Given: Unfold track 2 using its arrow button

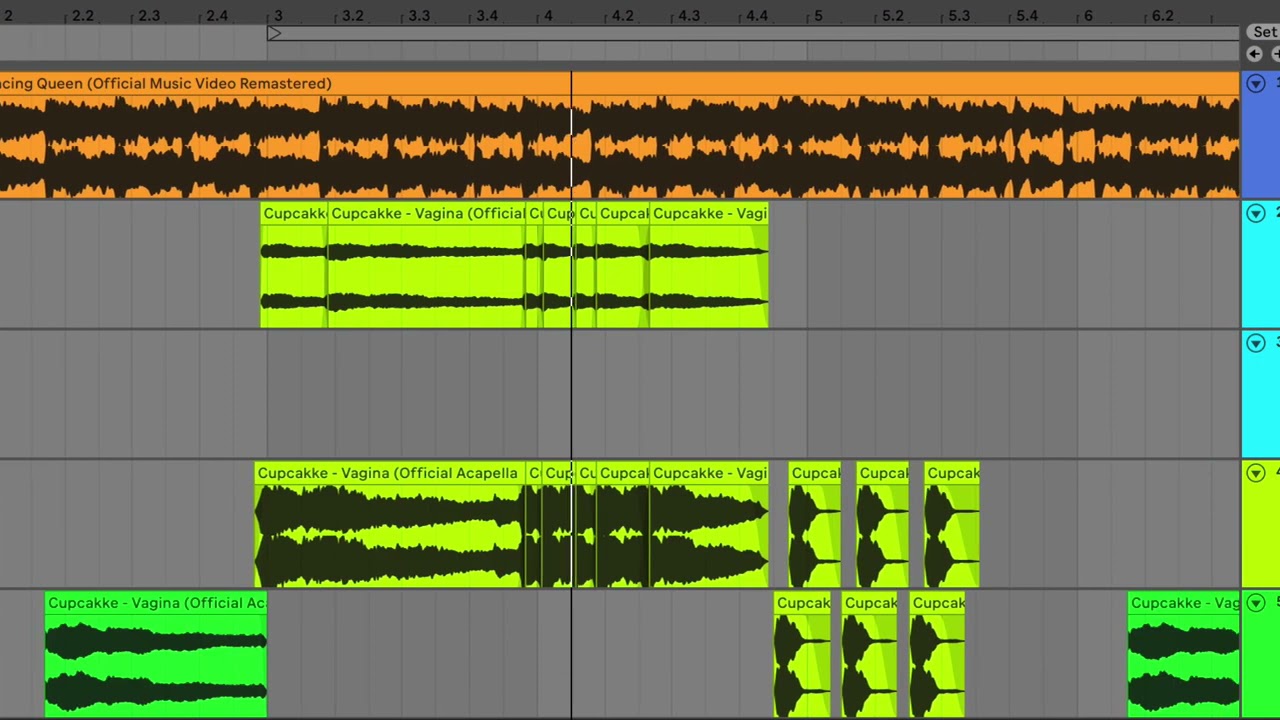Looking at the screenshot, I should (1256, 213).
